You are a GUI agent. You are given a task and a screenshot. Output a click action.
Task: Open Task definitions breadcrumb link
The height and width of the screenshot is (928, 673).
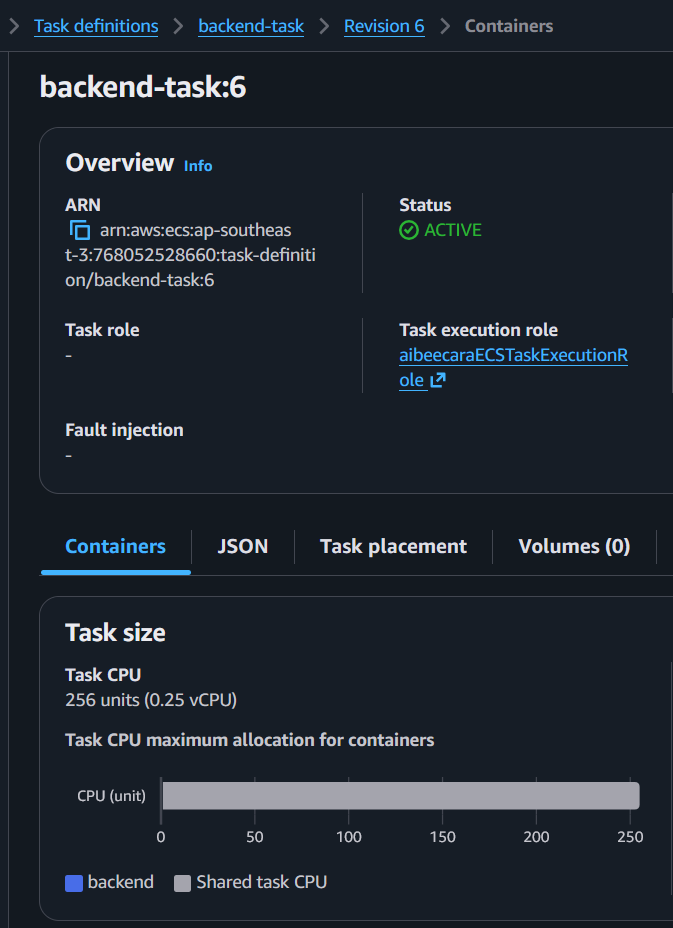coord(96,26)
